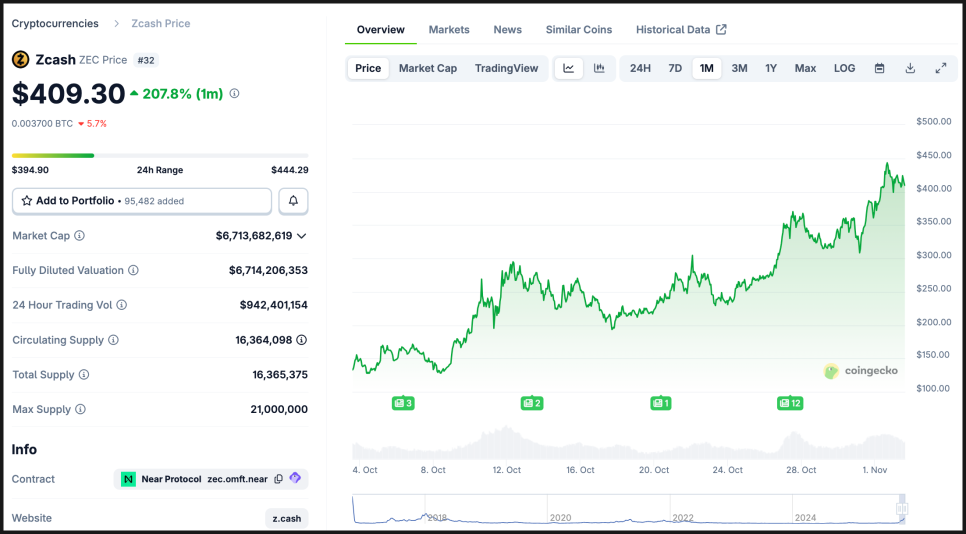The image size is (966, 534).
Task: Expand chart to fullscreen
Action: 941,68
